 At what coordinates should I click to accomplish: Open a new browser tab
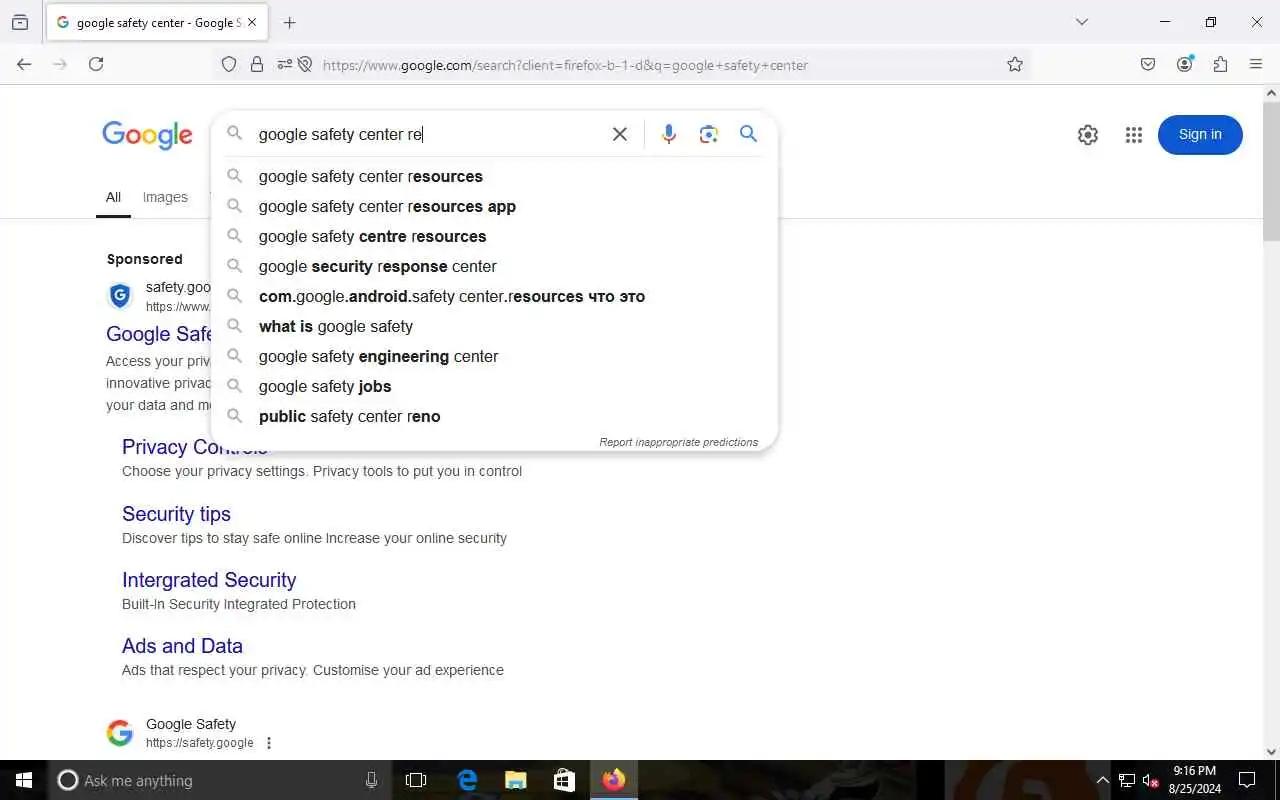(289, 22)
